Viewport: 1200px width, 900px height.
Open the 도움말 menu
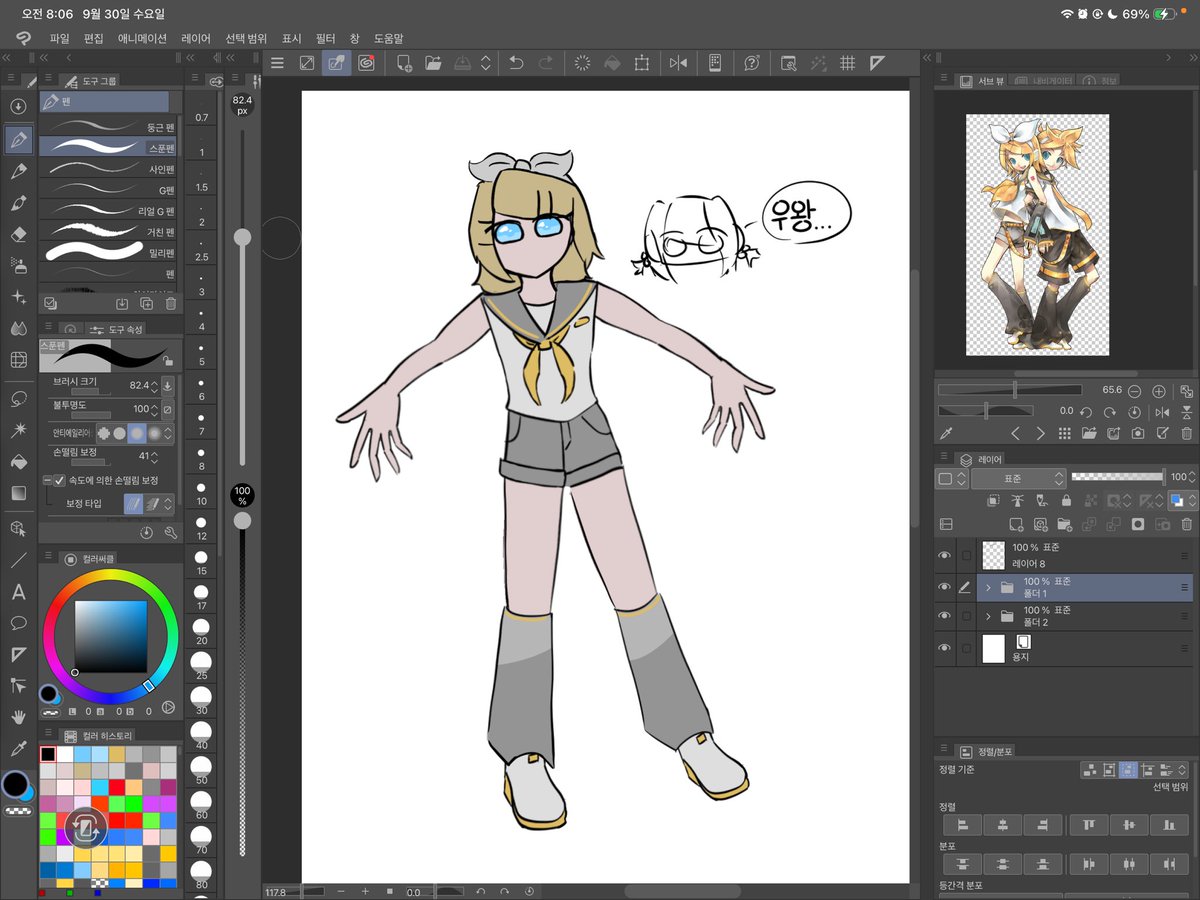[388, 38]
